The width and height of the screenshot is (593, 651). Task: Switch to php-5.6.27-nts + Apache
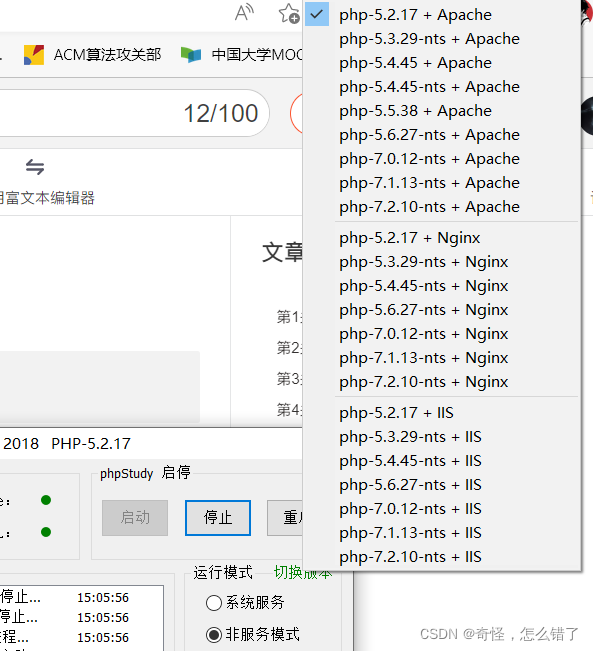(x=441, y=135)
